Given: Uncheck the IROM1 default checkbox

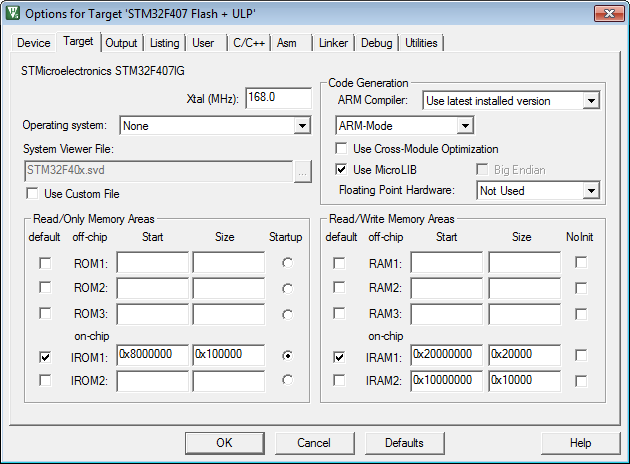Looking at the screenshot, I should point(45,357).
